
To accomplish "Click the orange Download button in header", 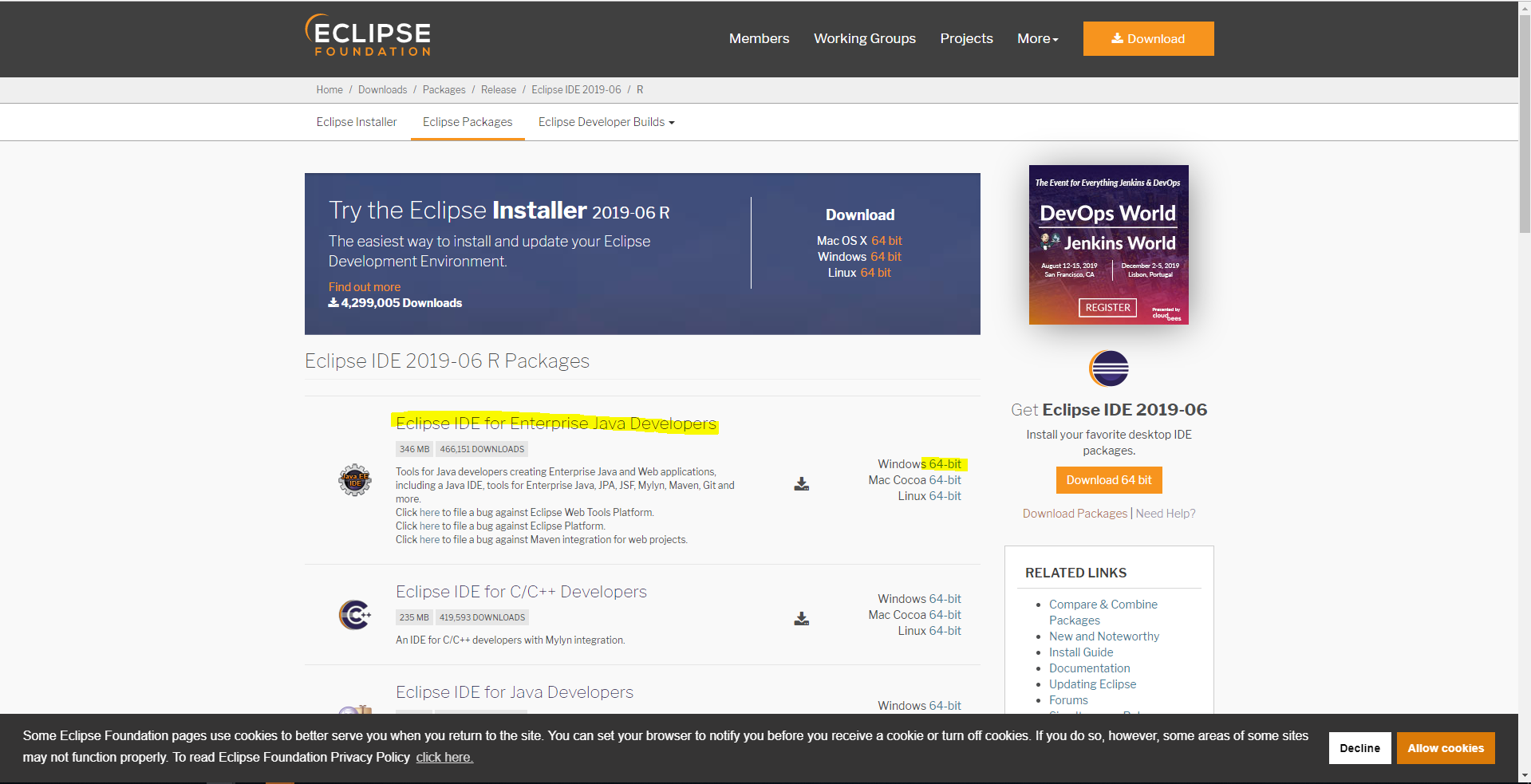I will [x=1148, y=38].
